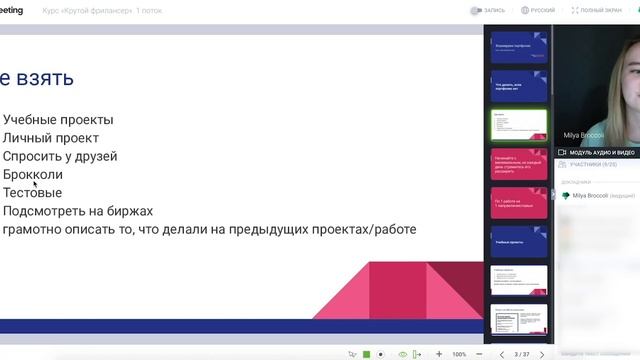
Task: Click the Тестовые slide line
Action: [32, 193]
